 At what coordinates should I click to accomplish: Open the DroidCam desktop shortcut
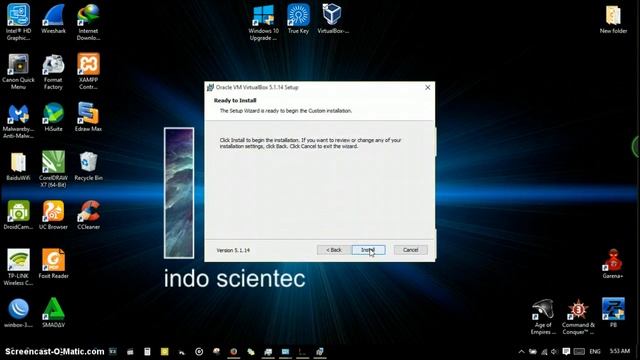(18, 215)
